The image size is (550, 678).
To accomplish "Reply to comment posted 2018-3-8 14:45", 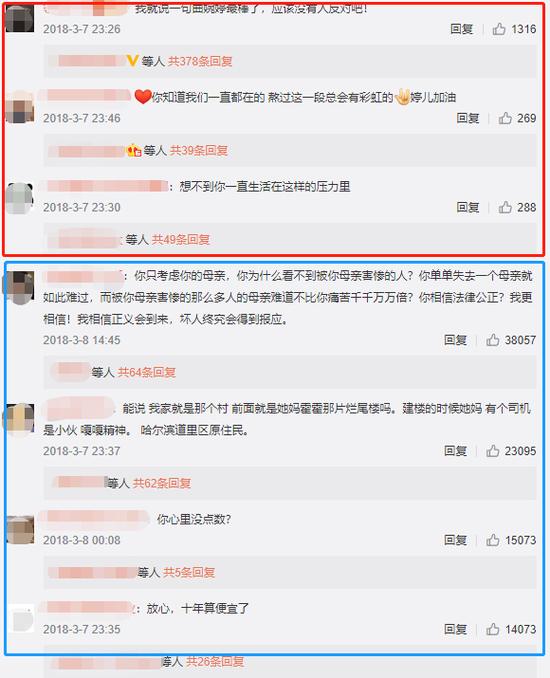I will tap(455, 340).
